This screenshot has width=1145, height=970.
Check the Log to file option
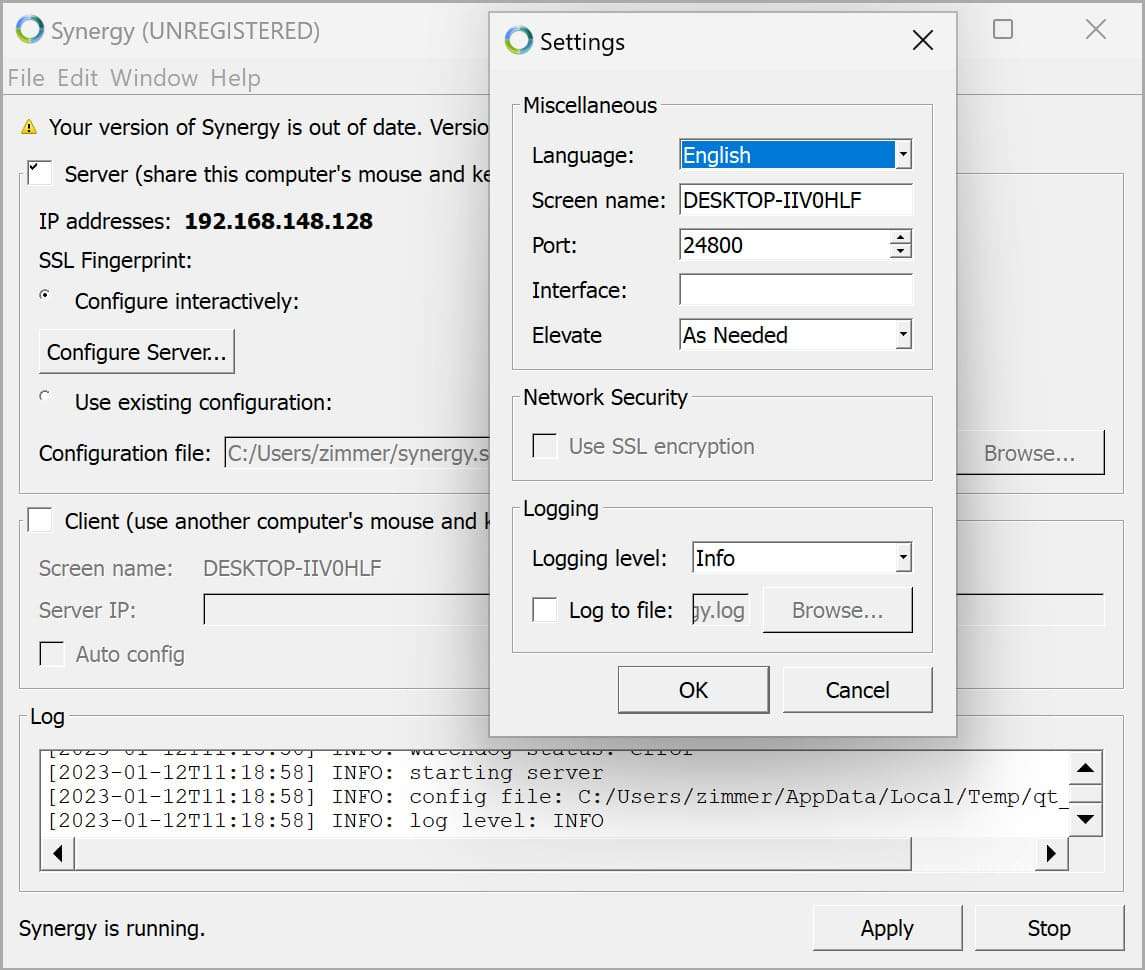point(544,609)
